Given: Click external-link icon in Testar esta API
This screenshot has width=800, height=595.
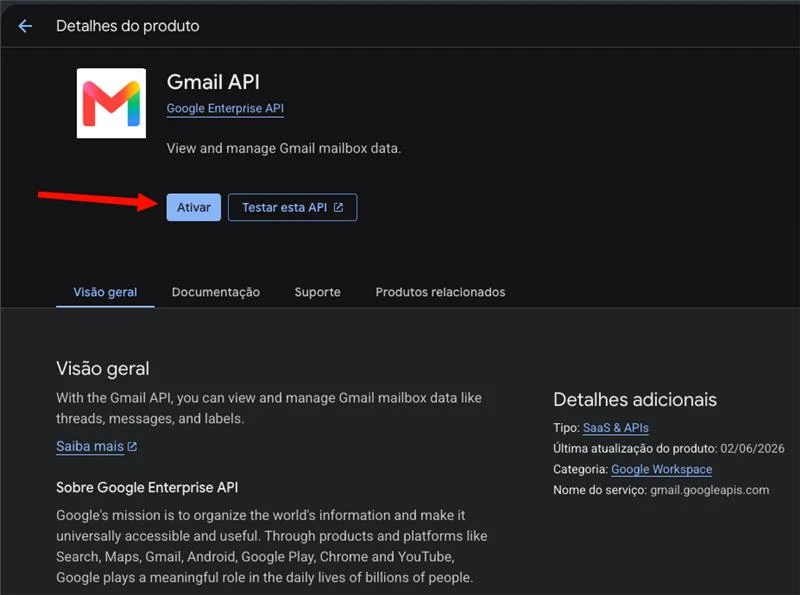Looking at the screenshot, I should pyautogui.click(x=338, y=207).
